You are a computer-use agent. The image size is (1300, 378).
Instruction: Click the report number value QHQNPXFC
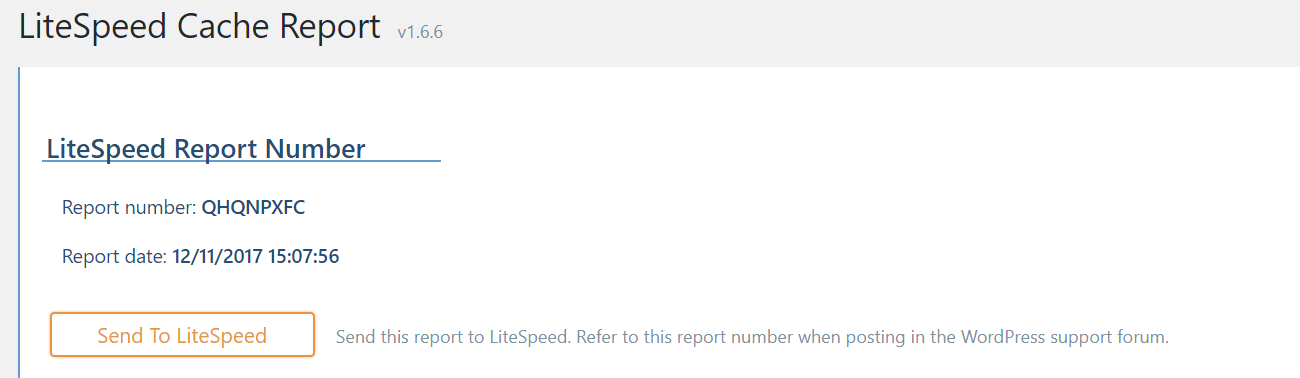[253, 208]
